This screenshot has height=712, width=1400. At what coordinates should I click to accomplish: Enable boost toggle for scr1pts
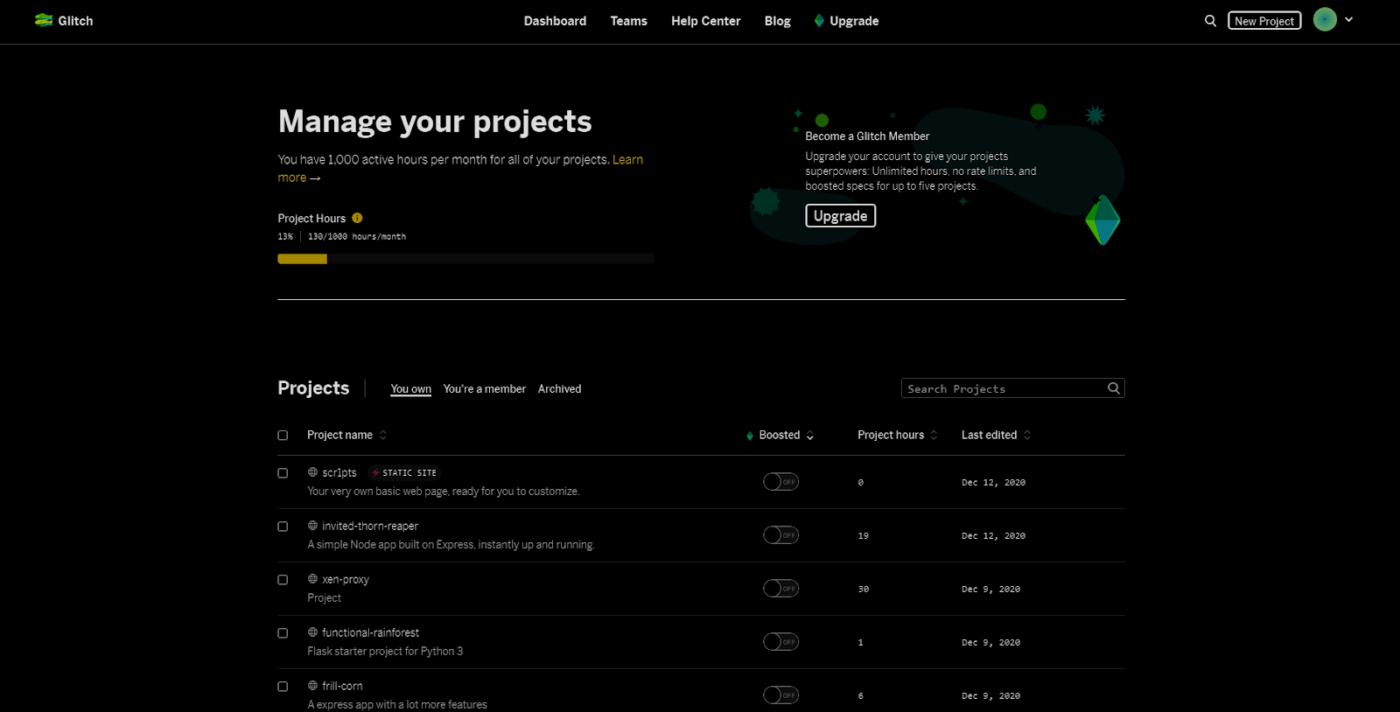pyautogui.click(x=780, y=482)
